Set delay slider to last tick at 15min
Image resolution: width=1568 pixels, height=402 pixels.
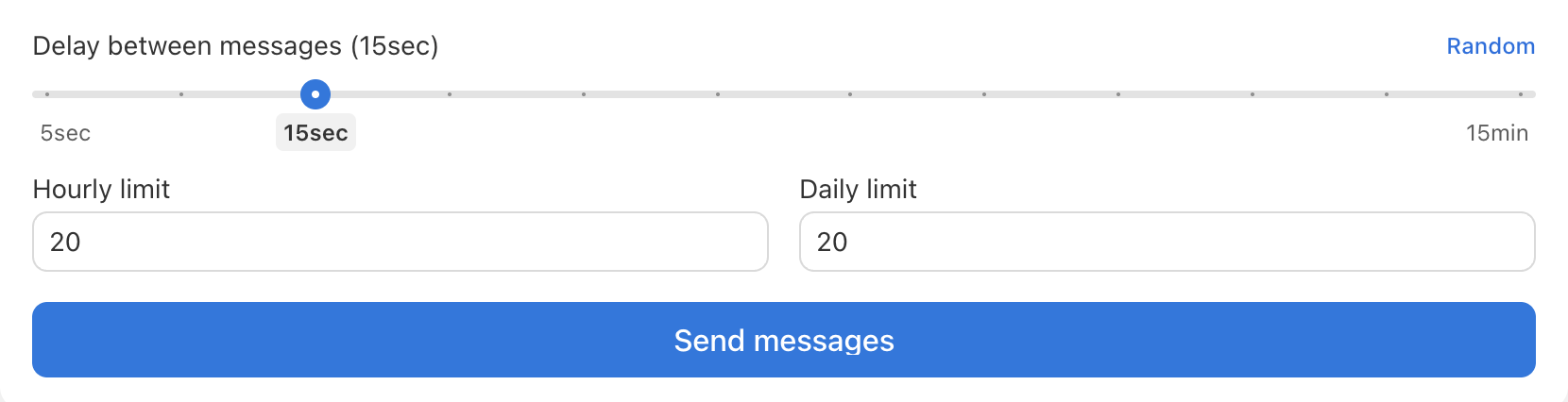coord(1521,94)
